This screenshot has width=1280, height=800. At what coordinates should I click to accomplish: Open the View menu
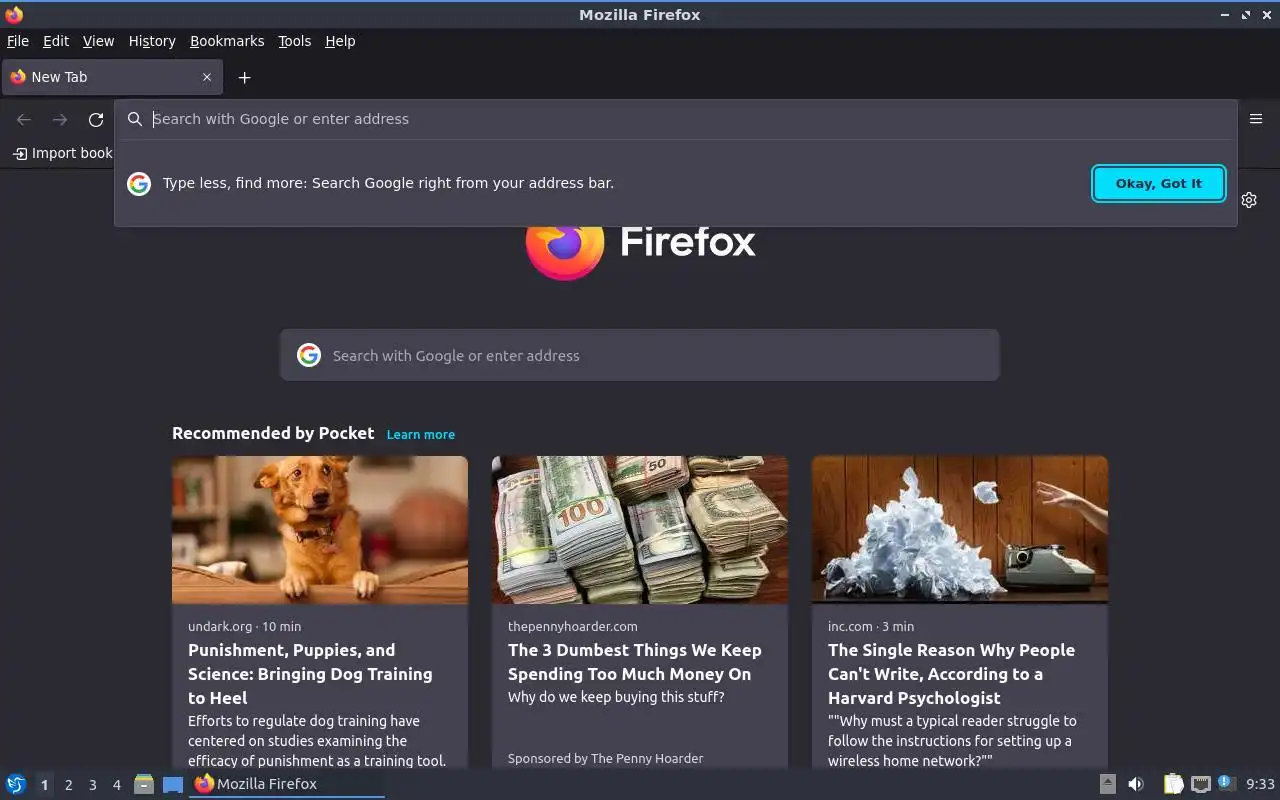point(98,41)
